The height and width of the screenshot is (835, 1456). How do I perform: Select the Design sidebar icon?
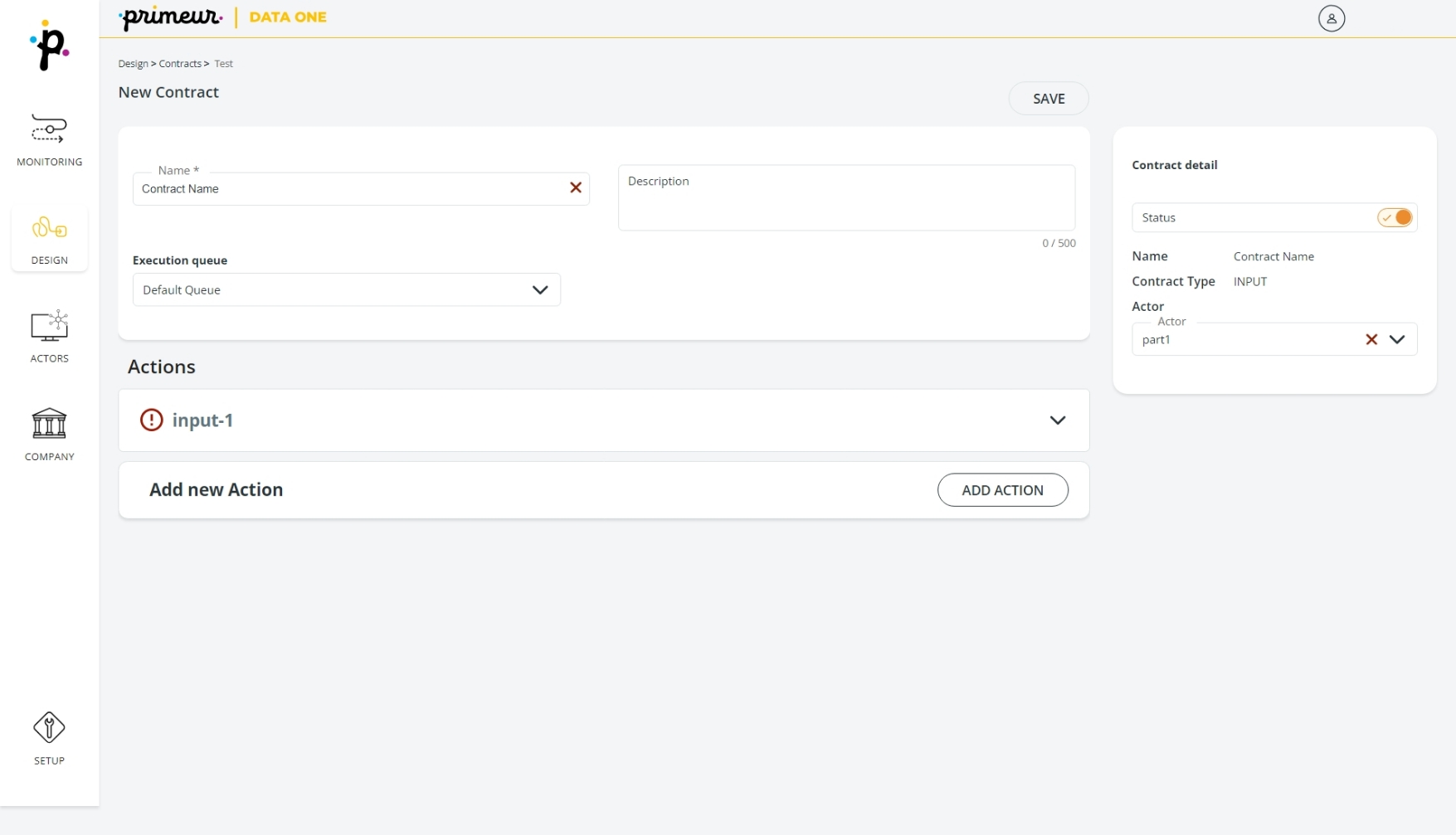point(49,228)
